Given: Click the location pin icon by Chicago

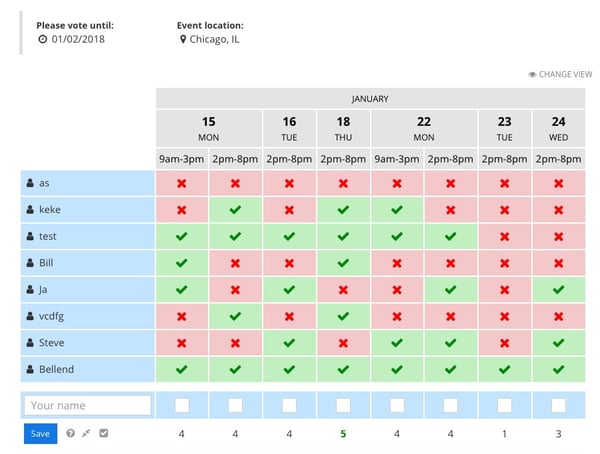Looking at the screenshot, I should click(183, 39).
